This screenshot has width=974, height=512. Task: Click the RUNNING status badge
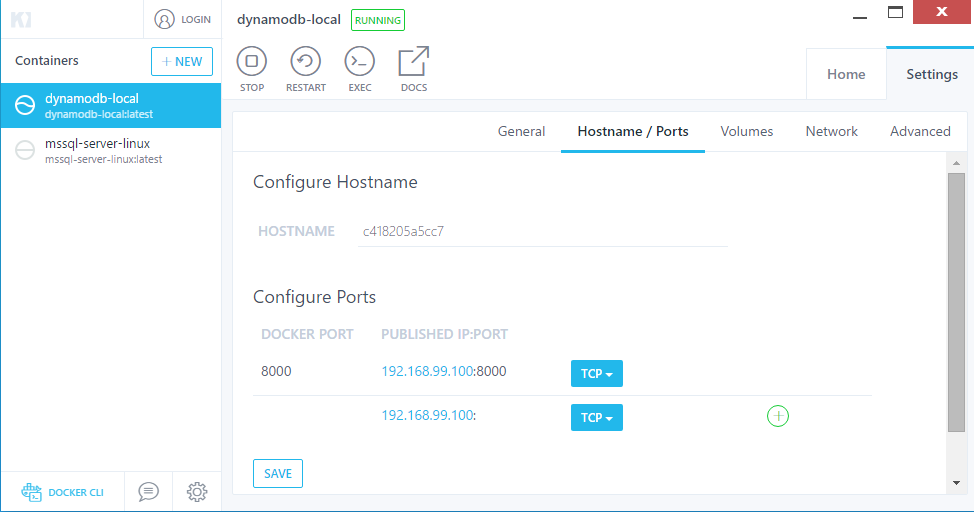(378, 20)
